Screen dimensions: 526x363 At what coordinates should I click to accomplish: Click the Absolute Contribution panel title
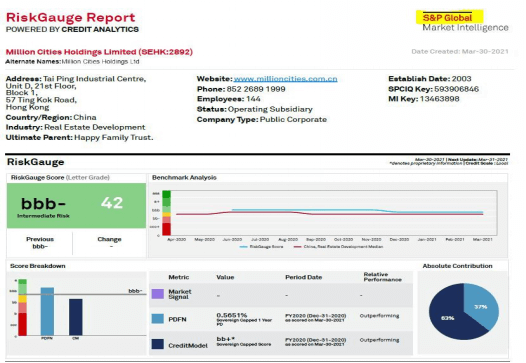457,266
